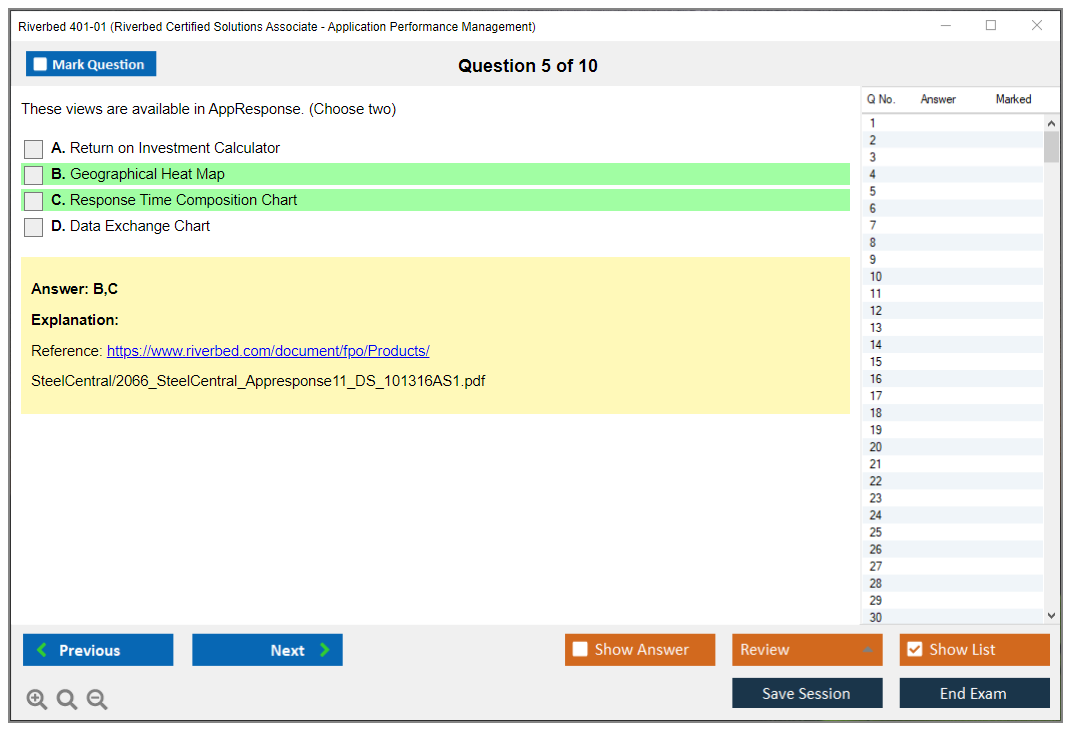Screen dimensions: 1075x735
Task: Click the zoom out magnifier icon
Action: (x=97, y=699)
